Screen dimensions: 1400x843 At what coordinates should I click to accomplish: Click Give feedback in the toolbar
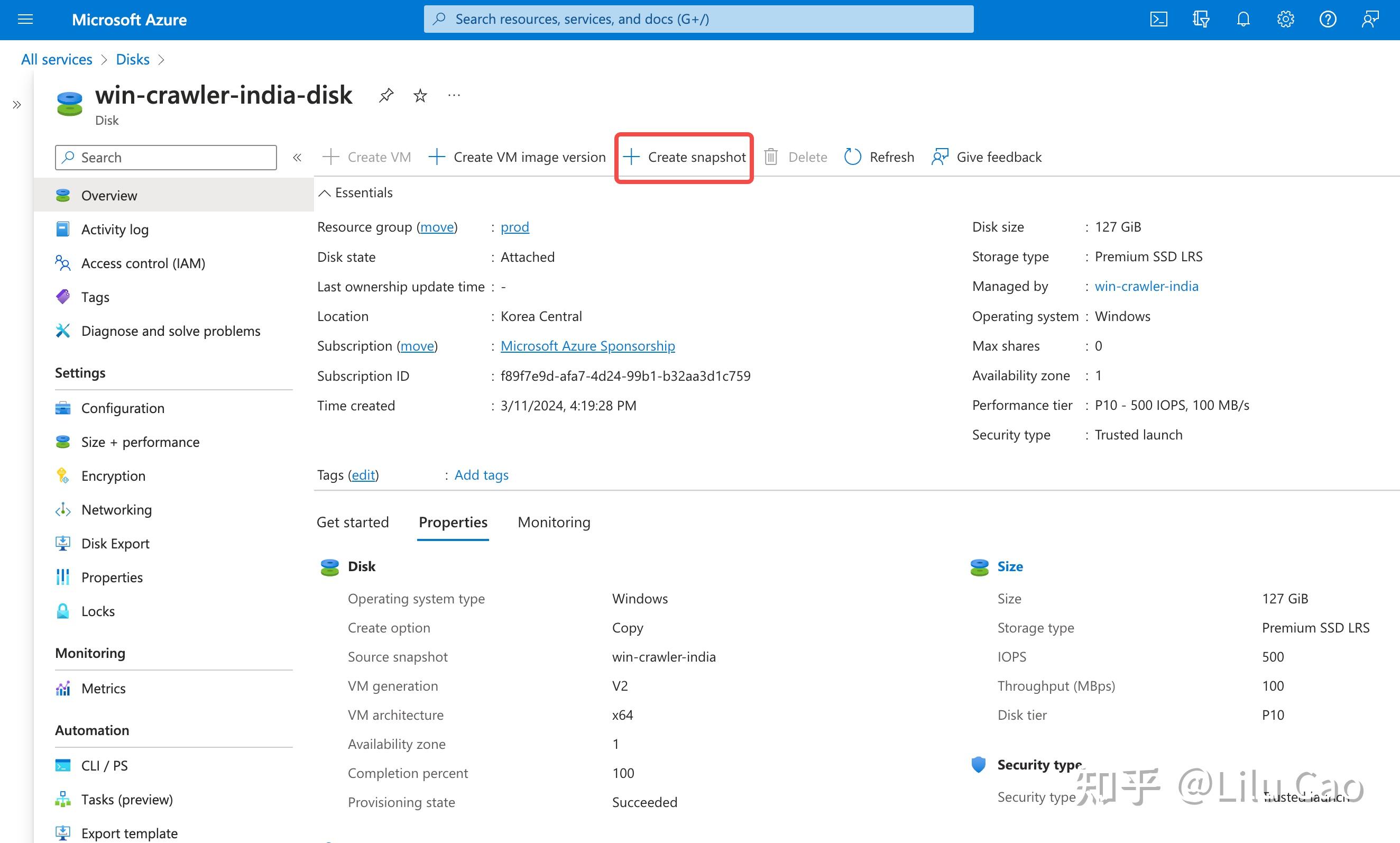[x=987, y=157]
